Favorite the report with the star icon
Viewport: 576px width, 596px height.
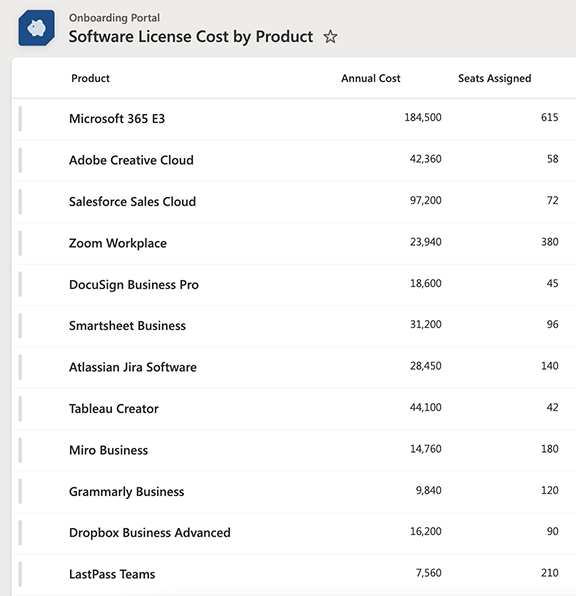pyautogui.click(x=330, y=37)
